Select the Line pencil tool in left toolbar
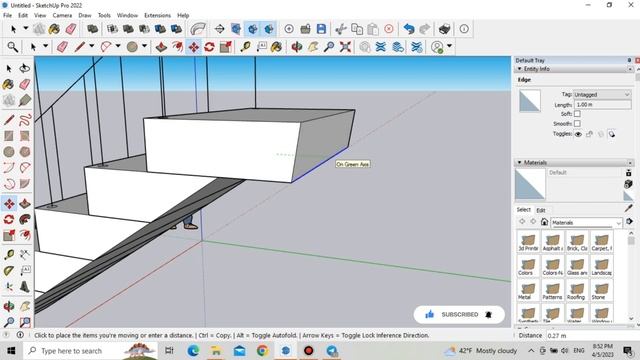640x360 pixels. 9,120
